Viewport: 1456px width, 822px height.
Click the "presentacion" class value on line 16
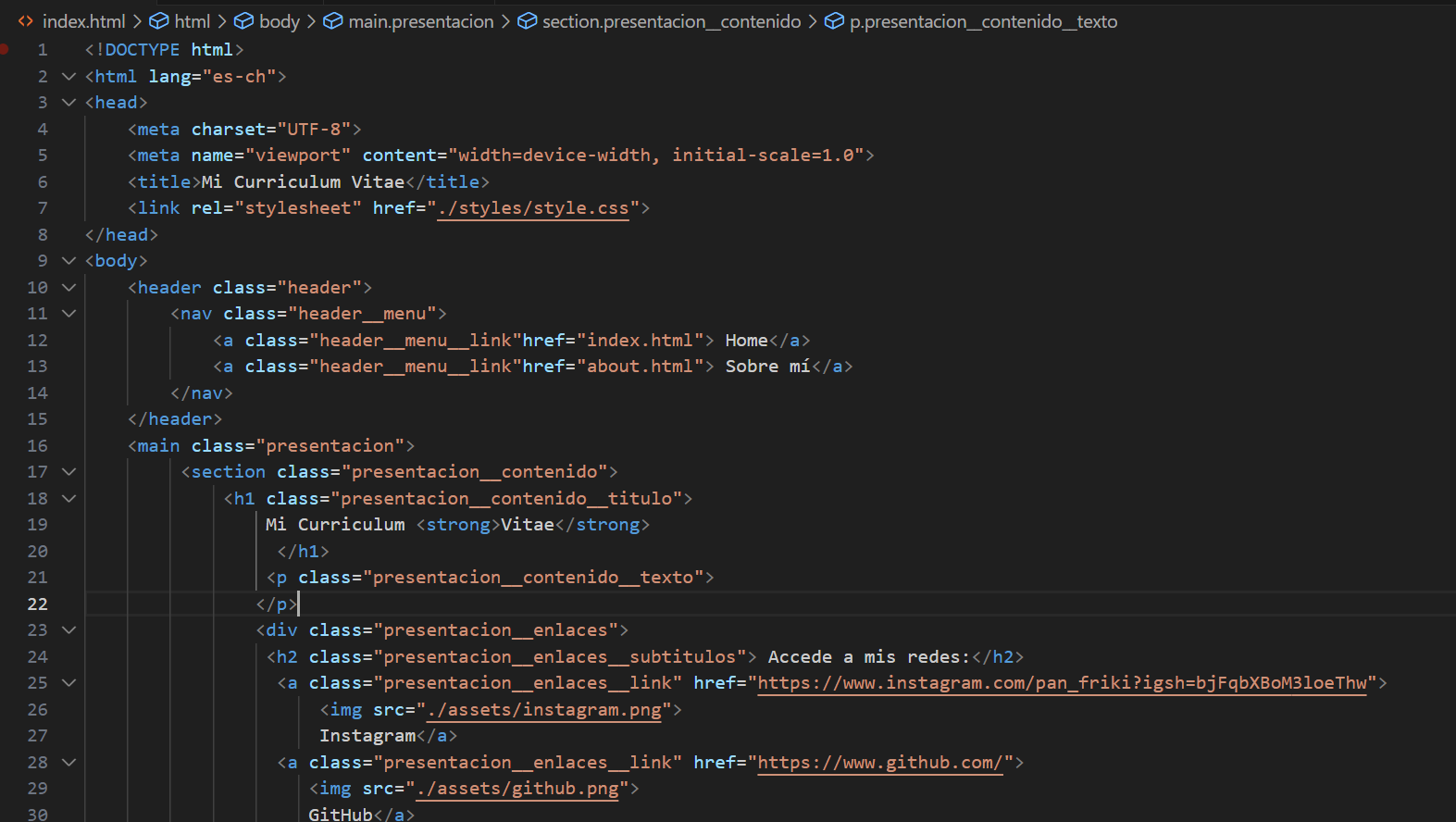point(330,445)
